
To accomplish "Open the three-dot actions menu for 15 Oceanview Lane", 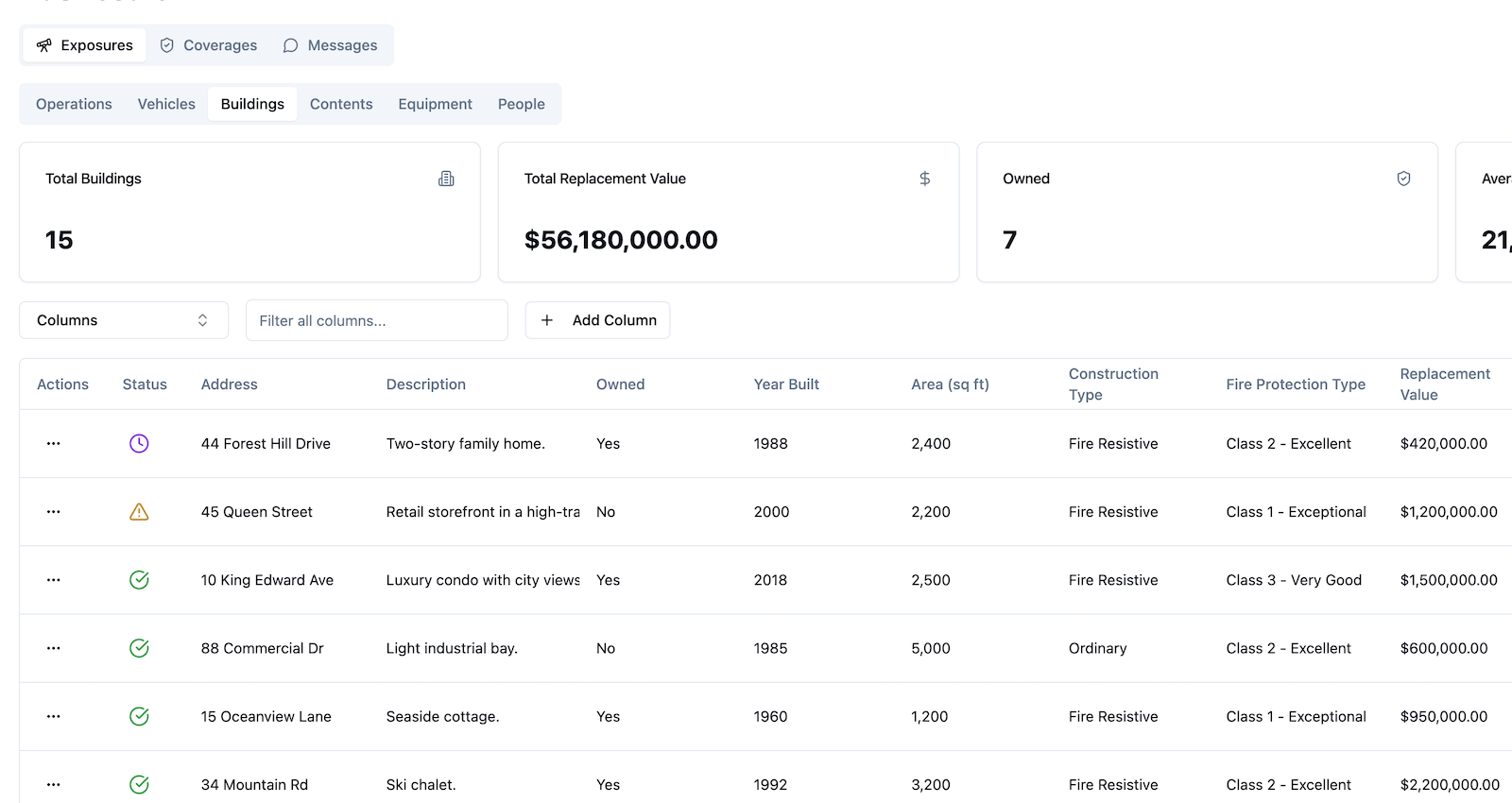I will (x=54, y=716).
